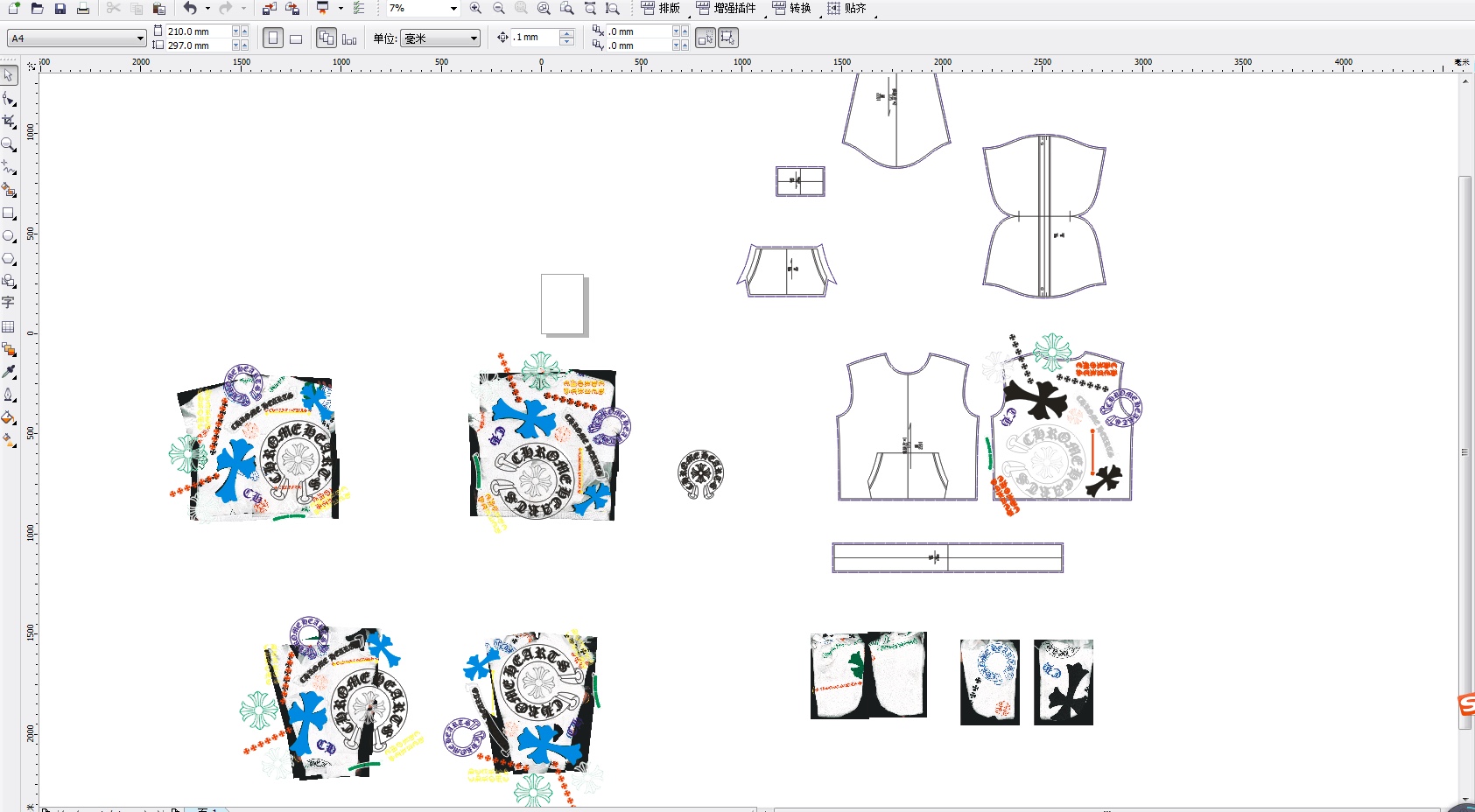Click the Zoom In magnifier
The image size is (1475, 812).
click(x=475, y=9)
